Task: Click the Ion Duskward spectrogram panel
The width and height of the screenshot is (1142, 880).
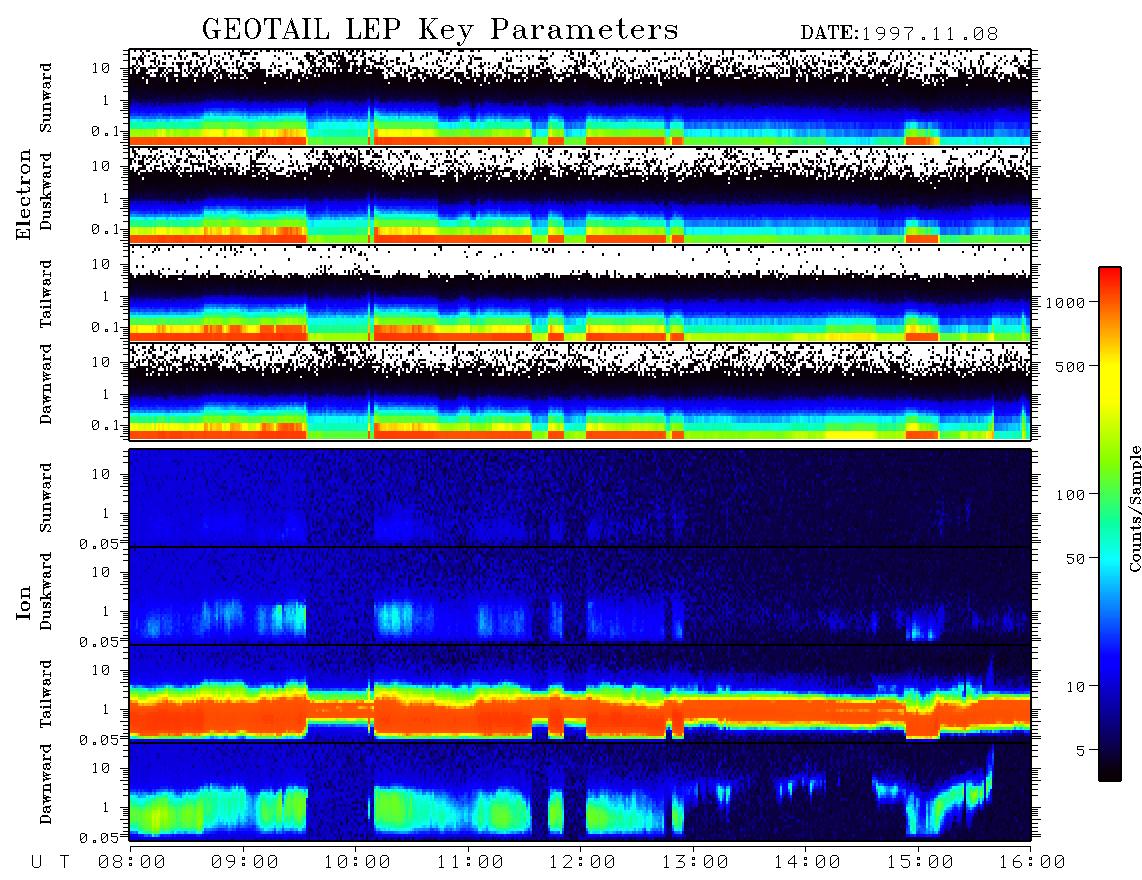Action: click(x=580, y=596)
